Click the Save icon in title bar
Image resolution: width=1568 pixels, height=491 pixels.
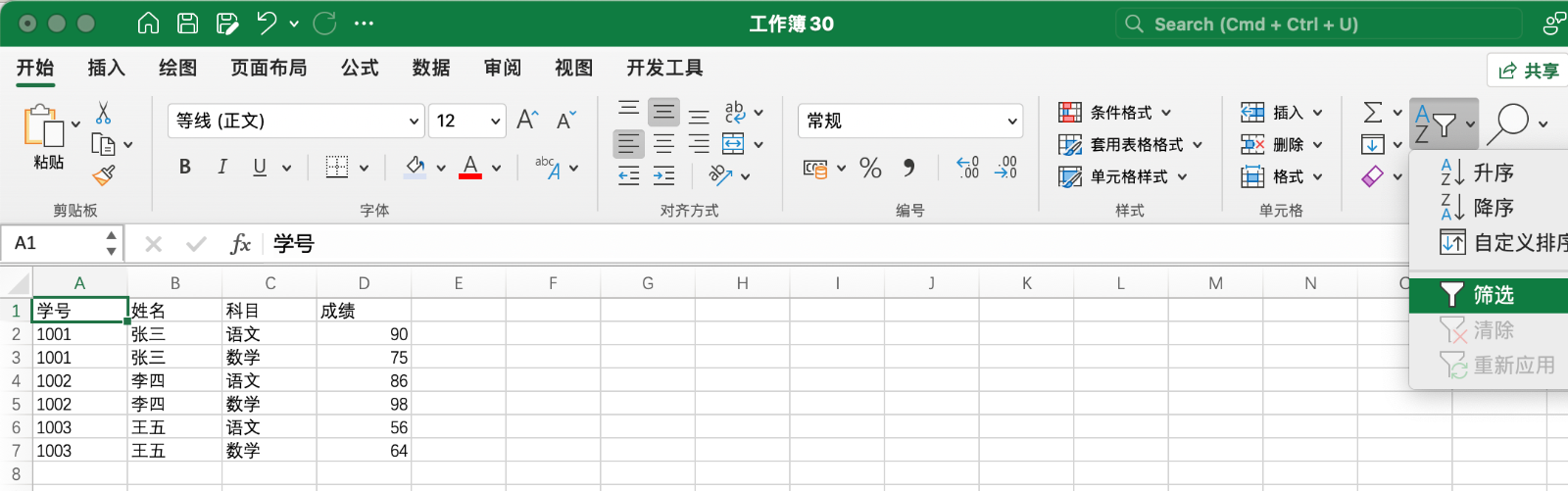pos(187,24)
